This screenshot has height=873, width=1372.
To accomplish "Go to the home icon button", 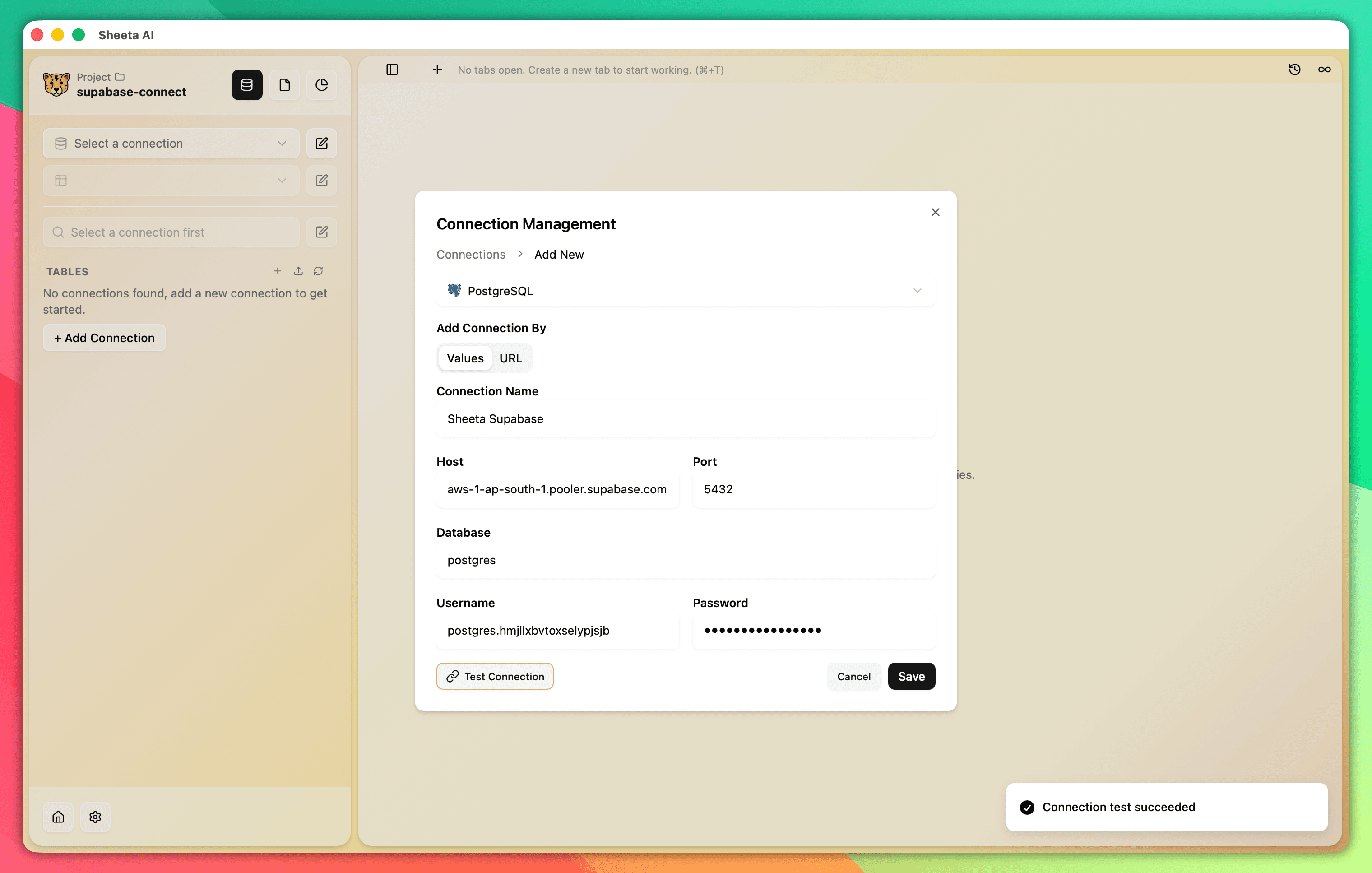I will click(58, 817).
